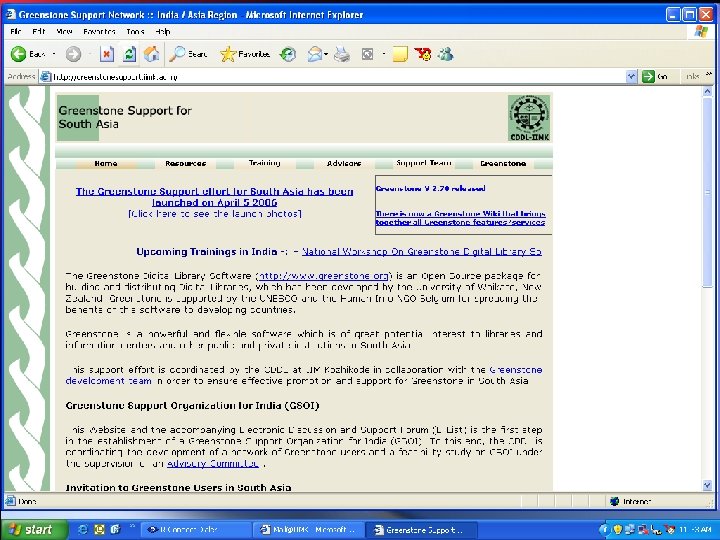Screen dimensions: 720x540
Task: Click the address bar URL field
Action: (x=338, y=77)
